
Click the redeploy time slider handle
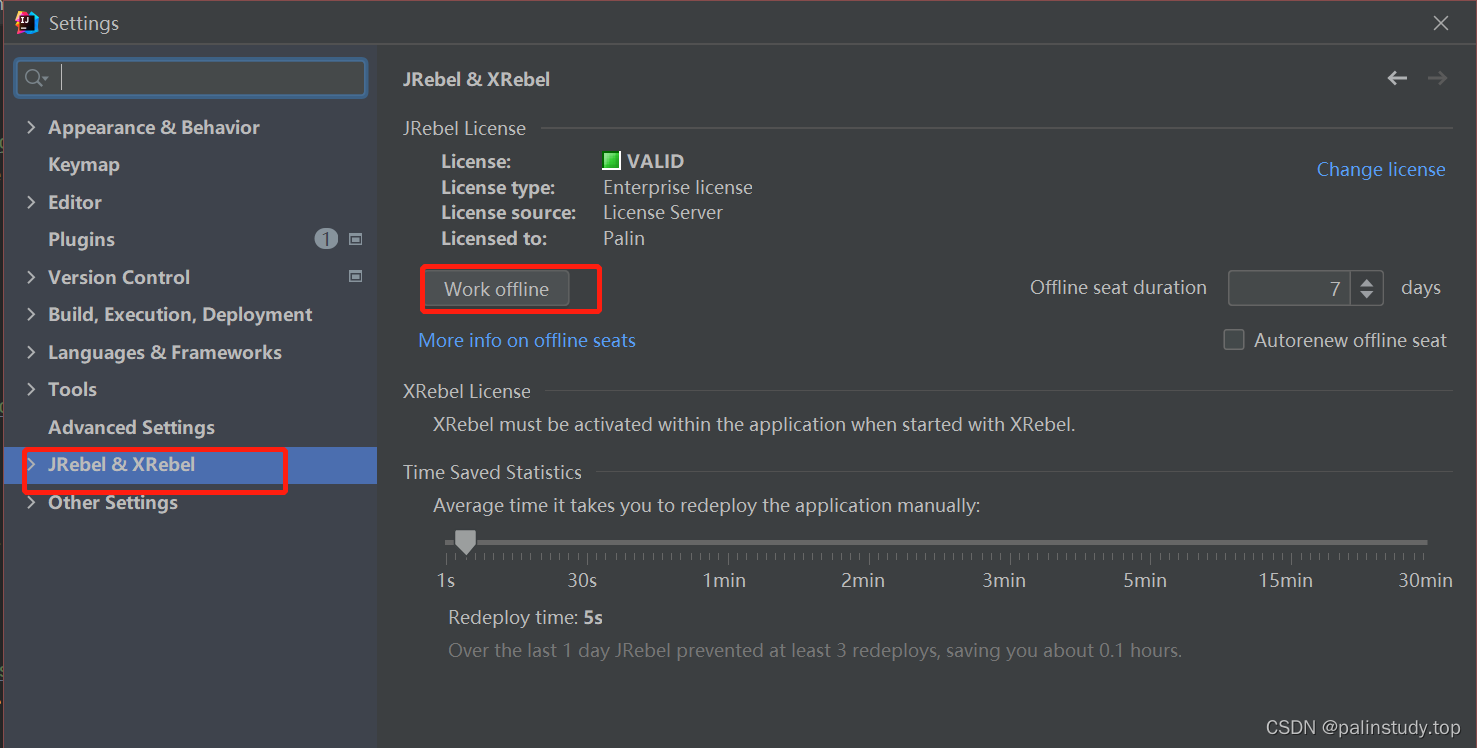pos(465,542)
